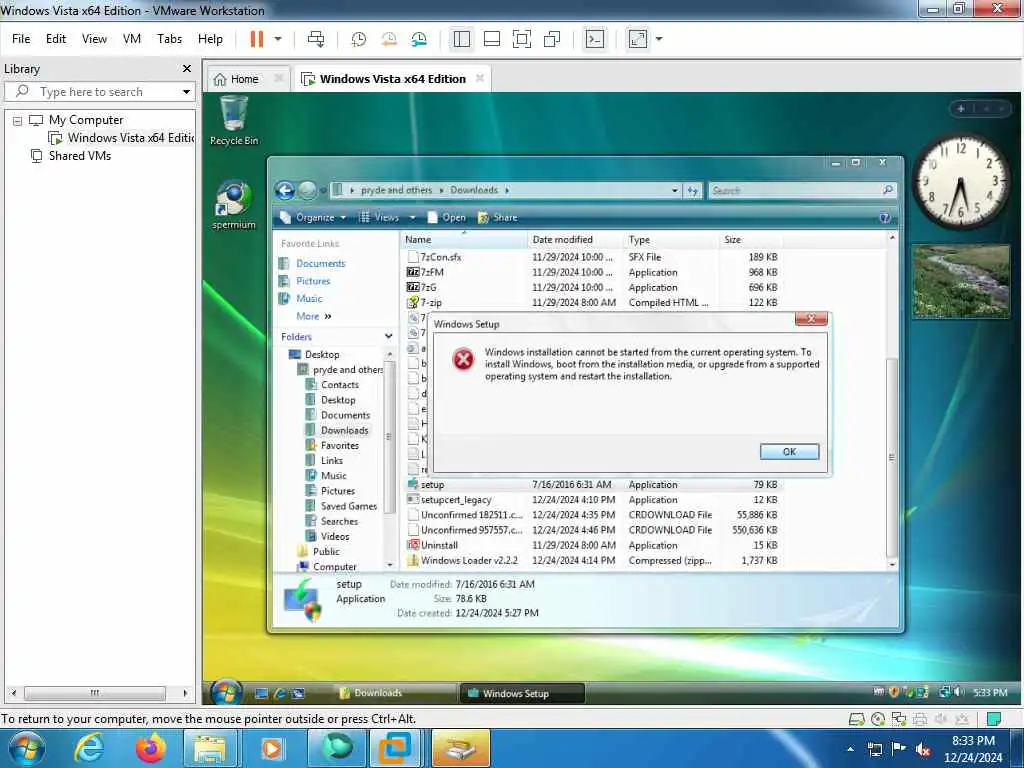Open the VMware File menu
The width and height of the screenshot is (1024, 768).
click(21, 39)
